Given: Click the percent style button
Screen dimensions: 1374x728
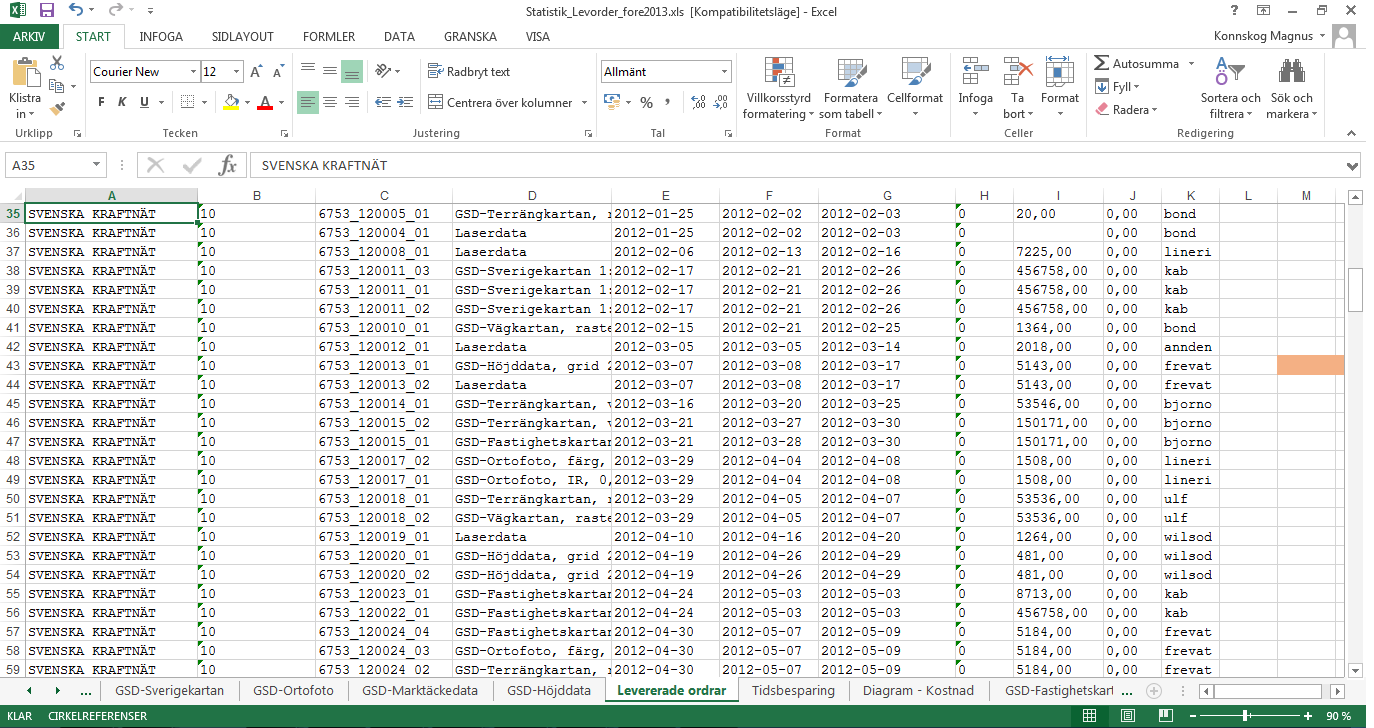Looking at the screenshot, I should point(646,102).
